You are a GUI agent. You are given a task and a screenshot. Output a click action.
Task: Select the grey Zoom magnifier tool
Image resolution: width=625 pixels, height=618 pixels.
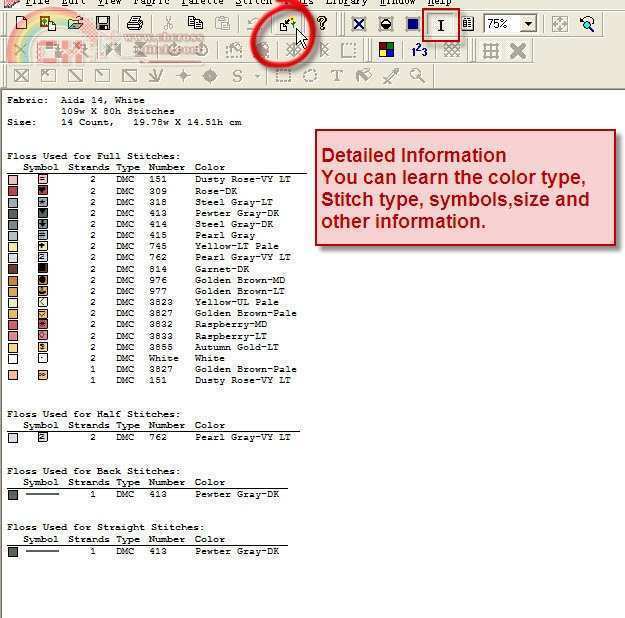417,75
